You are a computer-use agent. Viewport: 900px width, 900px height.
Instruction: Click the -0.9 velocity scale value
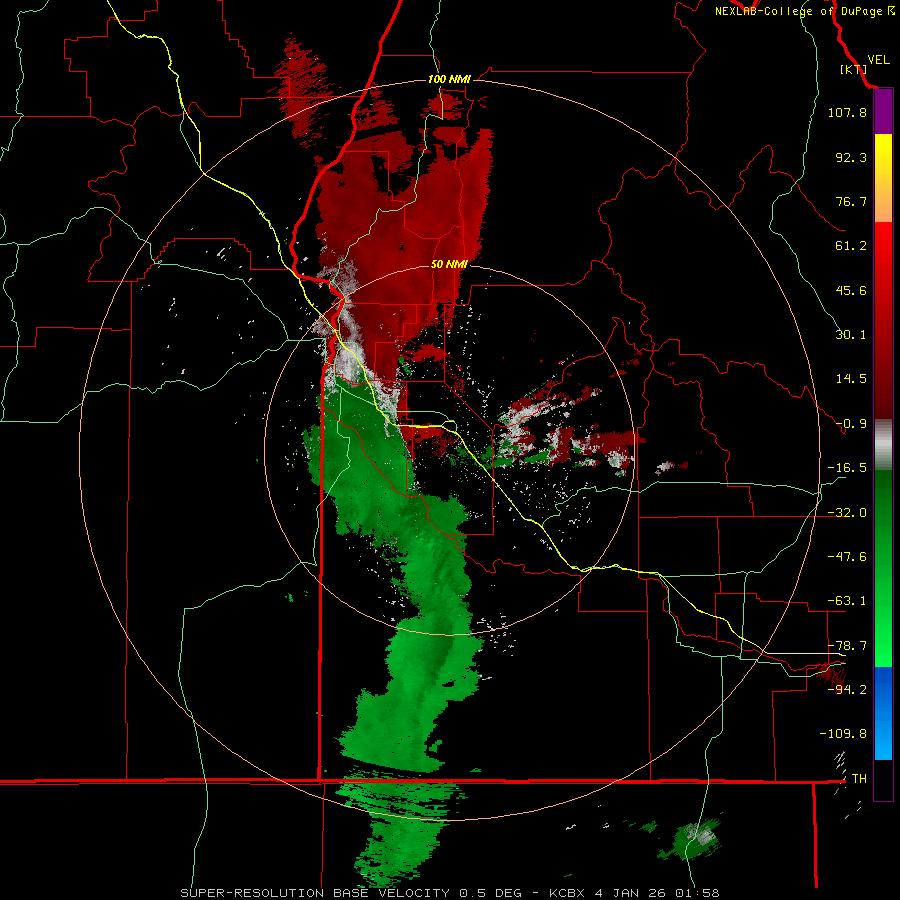click(851, 424)
